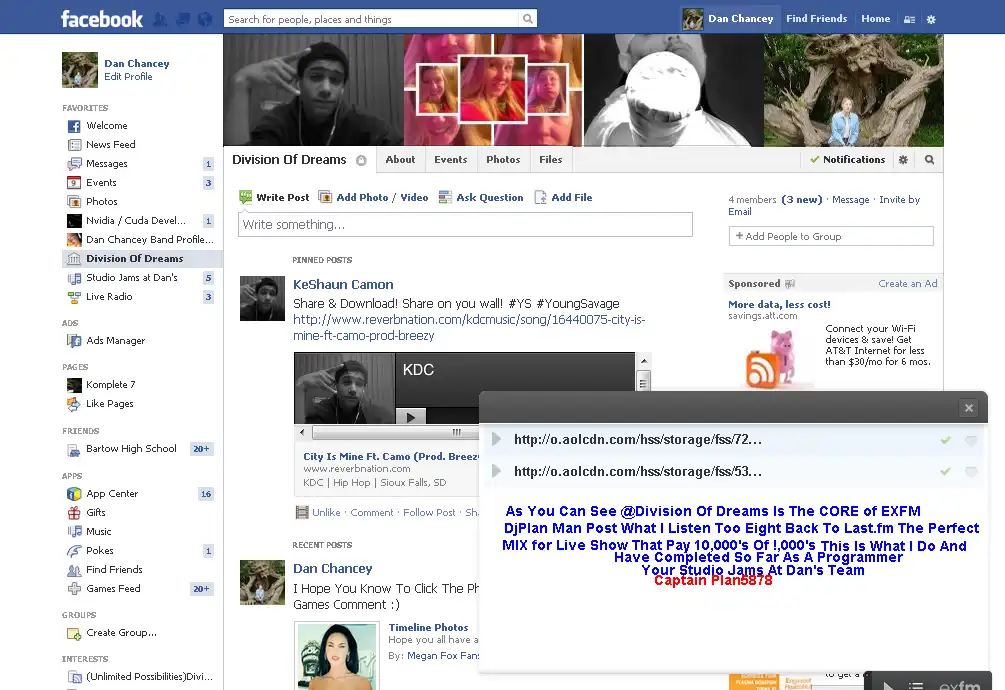
Task: Open Events in left sidebar
Action: click(101, 183)
